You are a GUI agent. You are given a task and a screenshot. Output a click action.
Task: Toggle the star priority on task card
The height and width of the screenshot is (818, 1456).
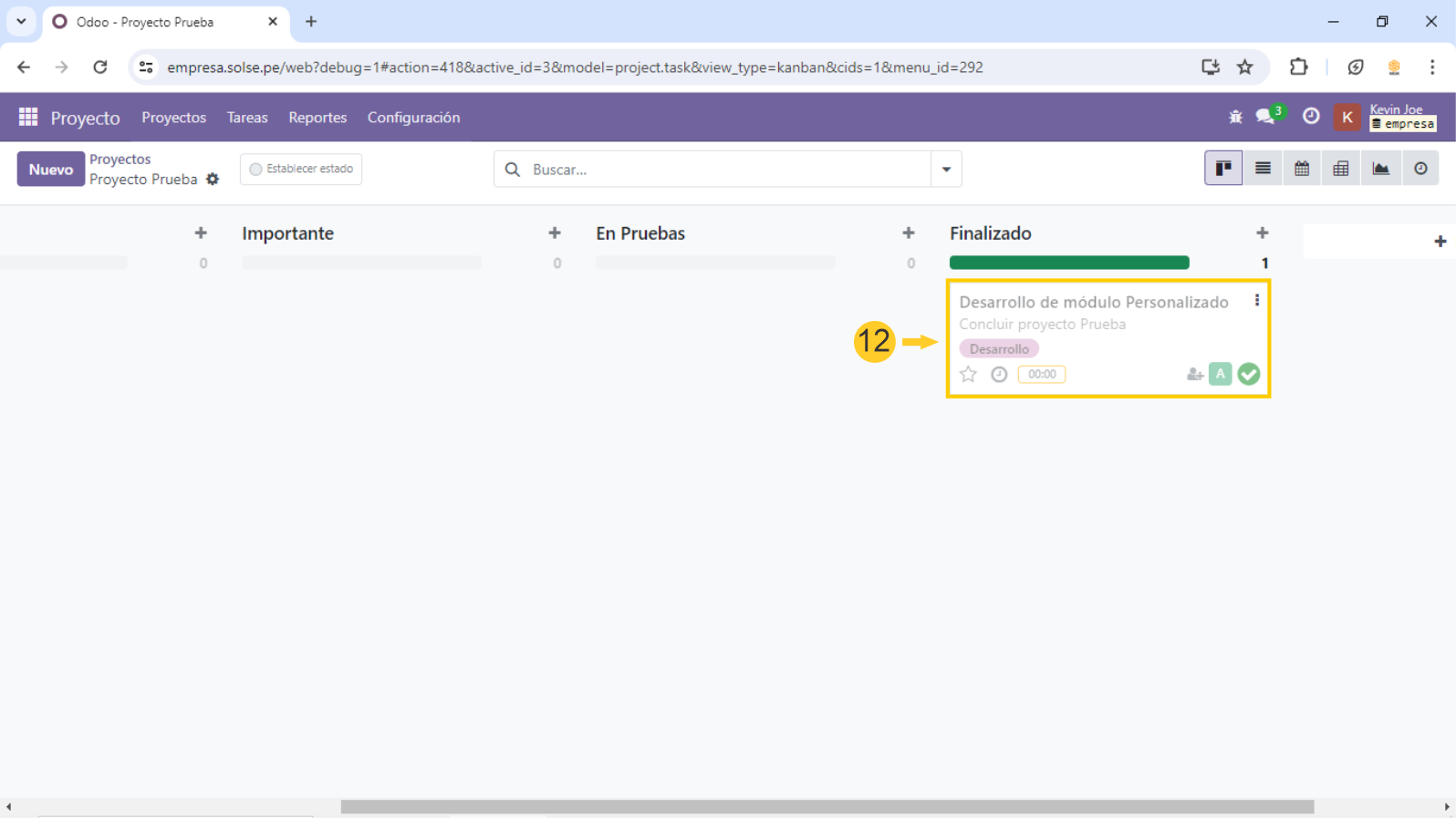[968, 375]
